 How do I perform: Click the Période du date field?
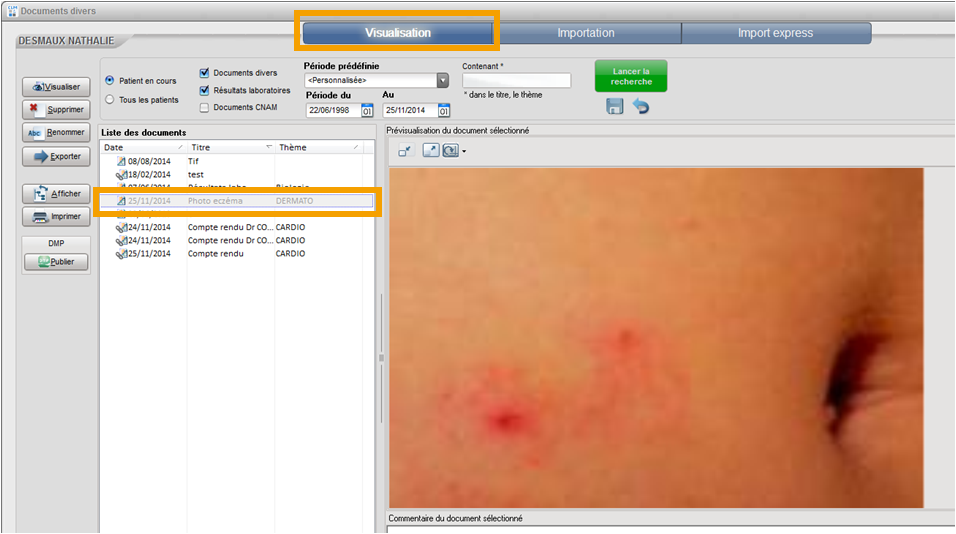333,110
